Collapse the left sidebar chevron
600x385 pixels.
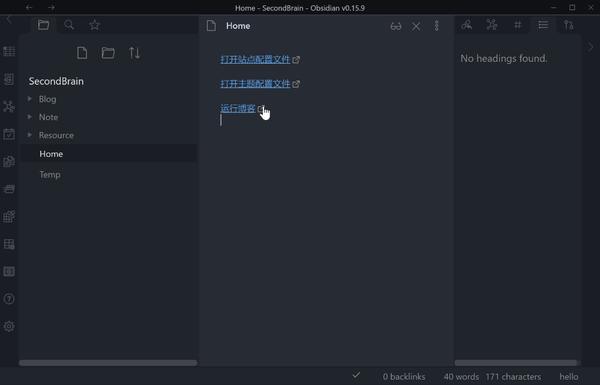[x=9, y=20]
